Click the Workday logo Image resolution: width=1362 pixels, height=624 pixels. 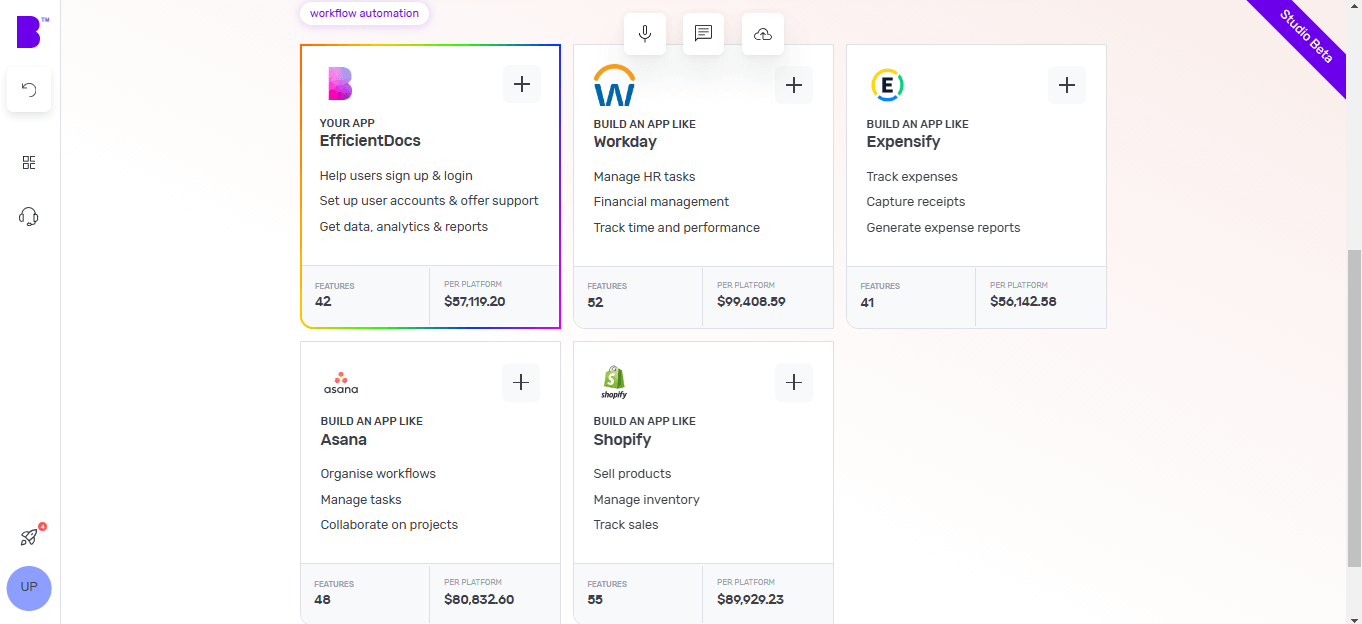(614, 86)
